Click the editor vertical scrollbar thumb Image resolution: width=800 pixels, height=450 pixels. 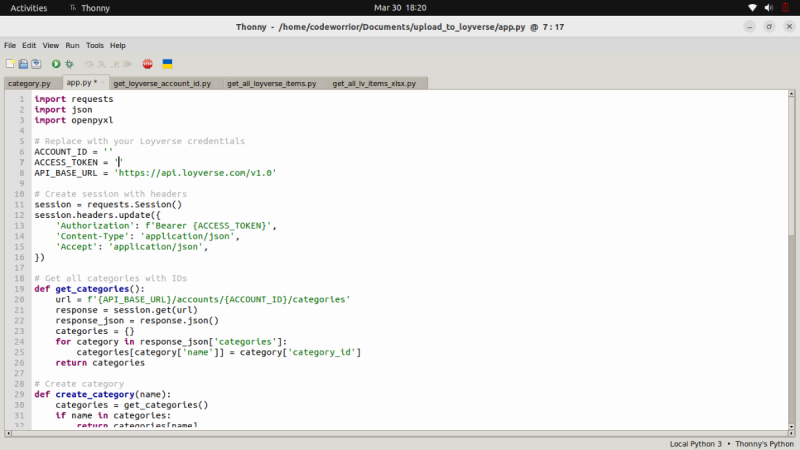point(791,166)
